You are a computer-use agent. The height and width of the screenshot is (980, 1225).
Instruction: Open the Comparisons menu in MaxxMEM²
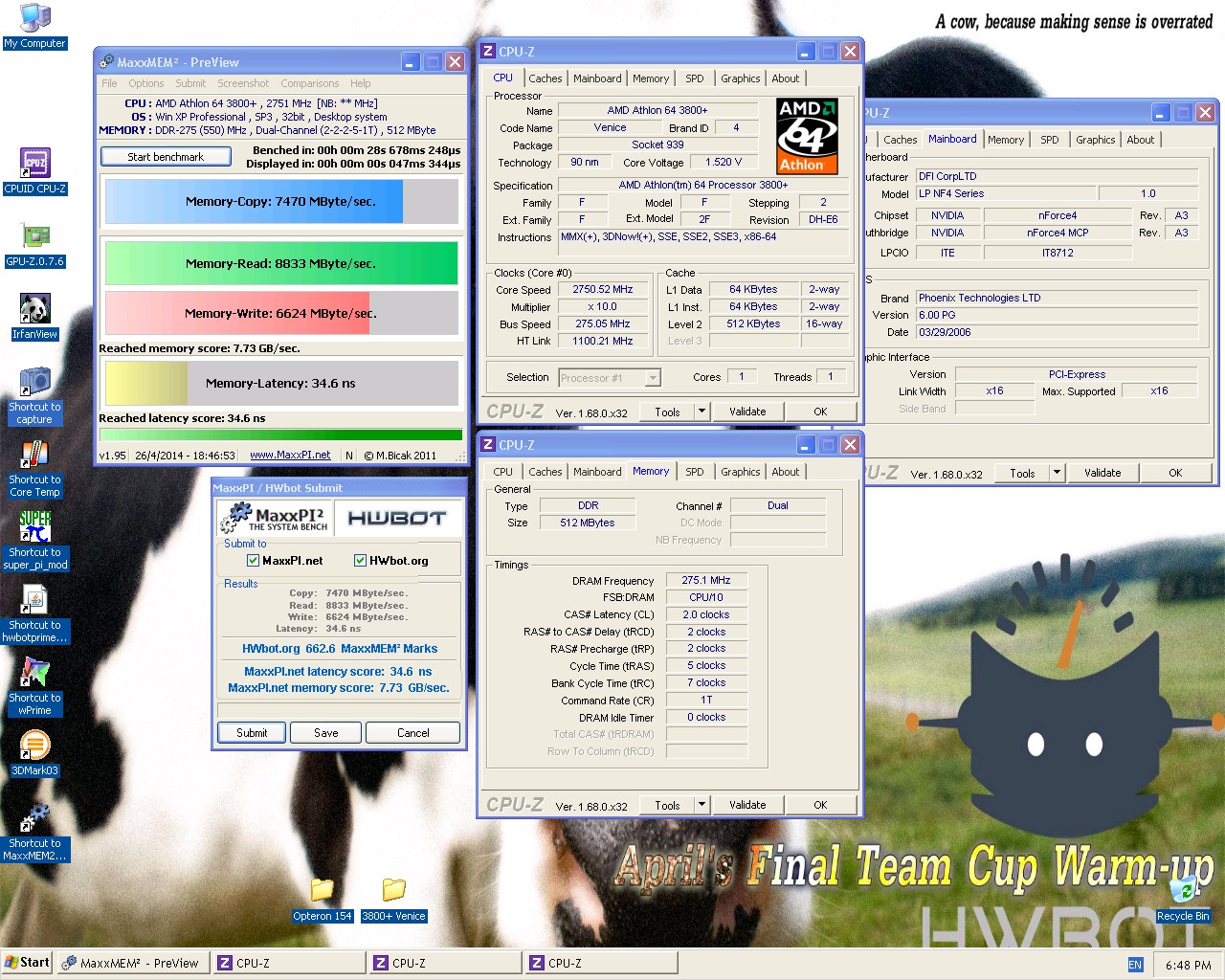point(309,83)
